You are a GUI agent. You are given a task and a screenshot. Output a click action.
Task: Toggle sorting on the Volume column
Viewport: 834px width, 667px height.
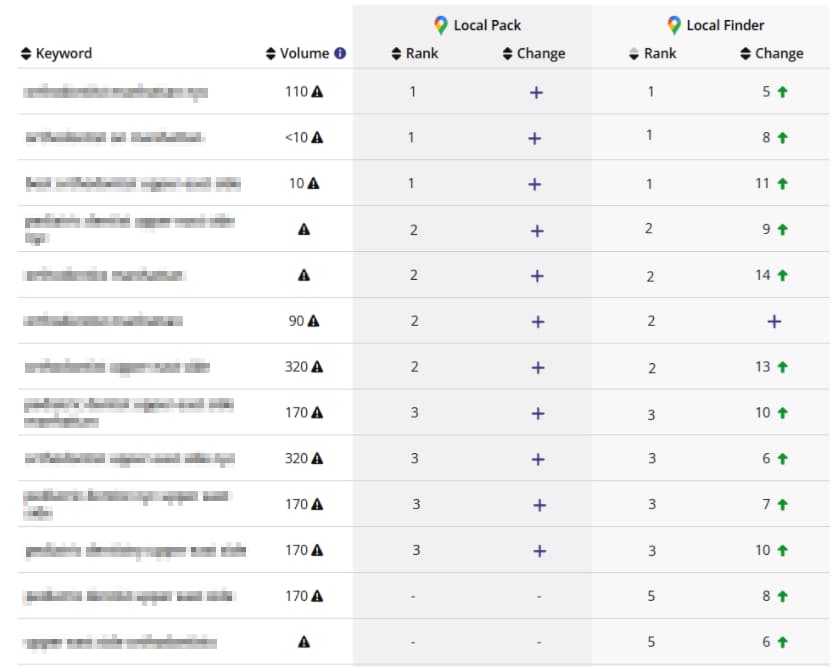coord(272,53)
